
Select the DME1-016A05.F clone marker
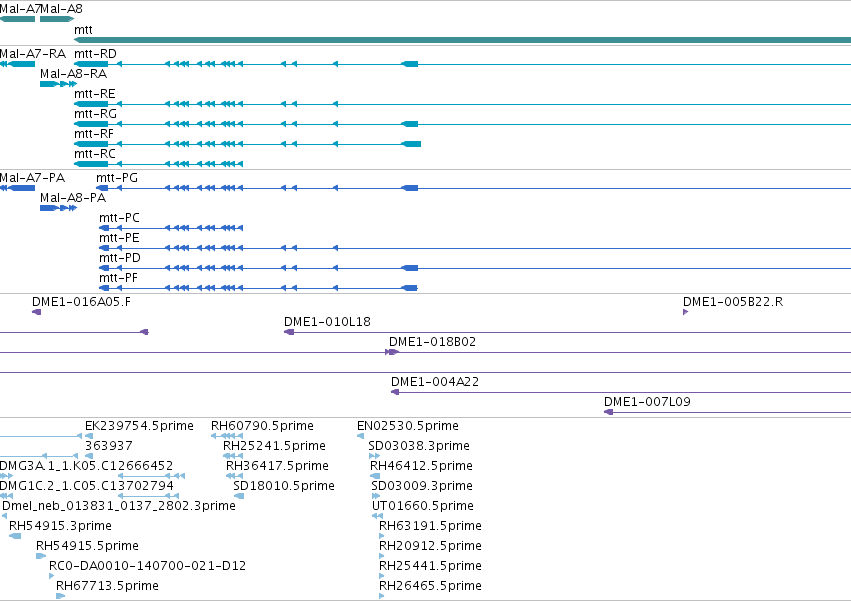36,312
